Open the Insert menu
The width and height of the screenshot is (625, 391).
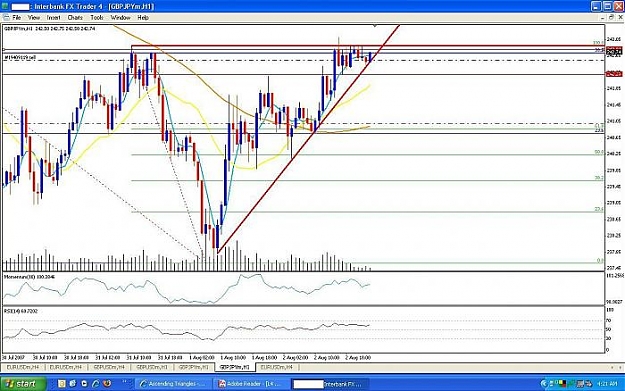[x=53, y=18]
